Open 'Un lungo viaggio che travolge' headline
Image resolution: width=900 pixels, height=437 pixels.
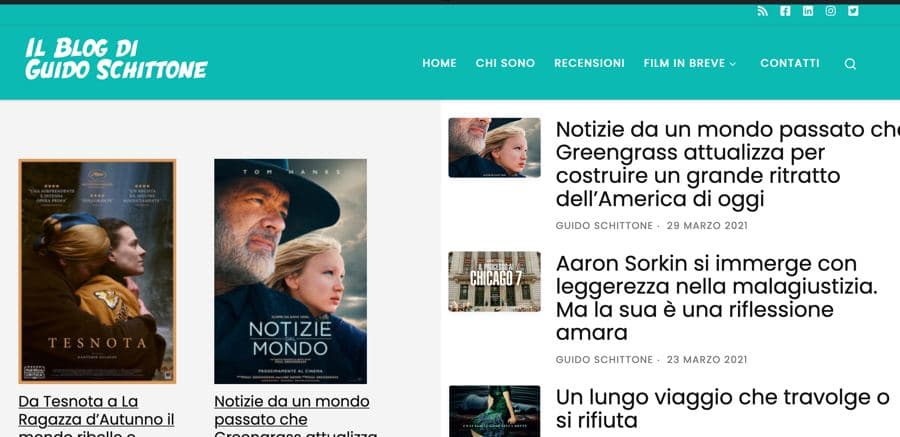(723, 409)
